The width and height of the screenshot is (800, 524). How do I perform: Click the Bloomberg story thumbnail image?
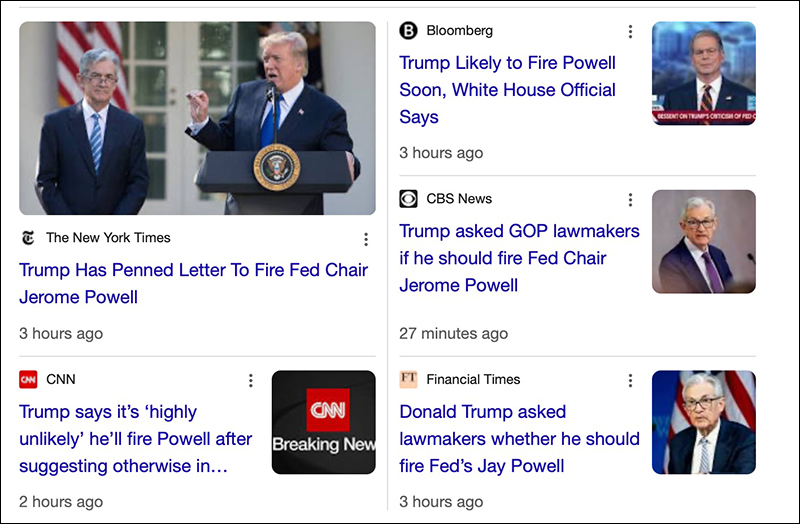(703, 73)
